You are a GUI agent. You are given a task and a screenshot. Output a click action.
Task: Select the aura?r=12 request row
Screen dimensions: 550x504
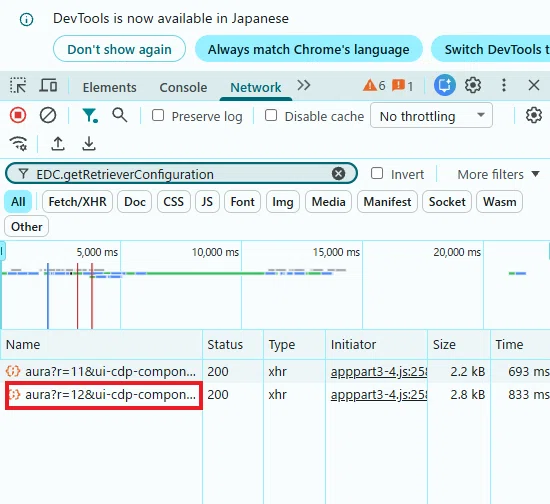pos(275,395)
